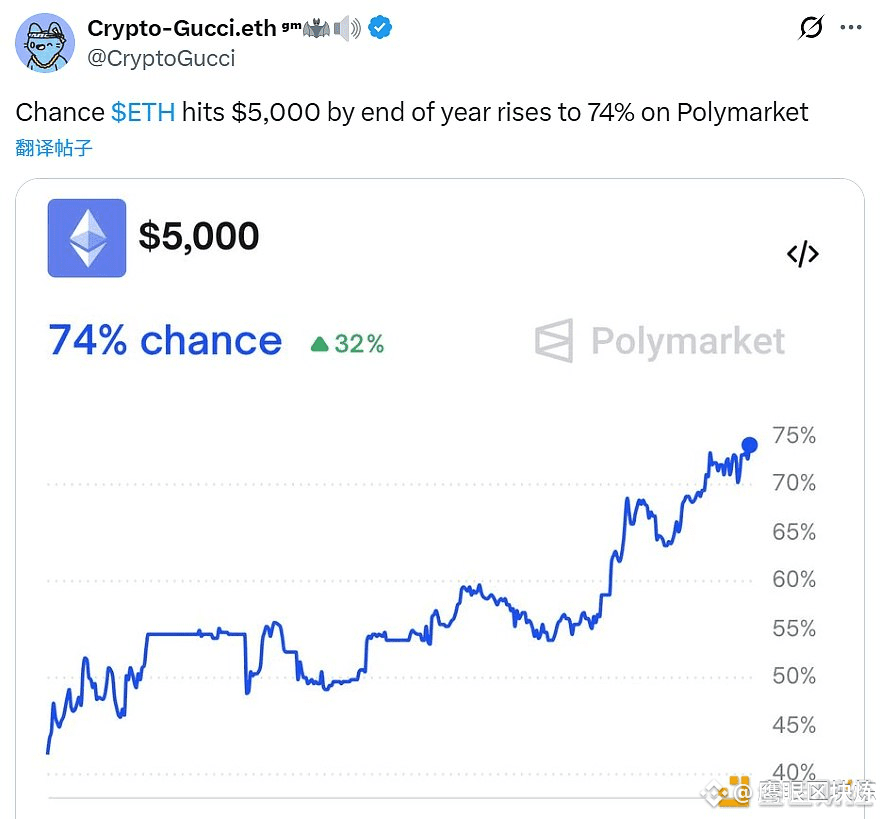This screenshot has height=819, width=885.
Task: Open the three-dot more options menu
Action: tap(851, 27)
